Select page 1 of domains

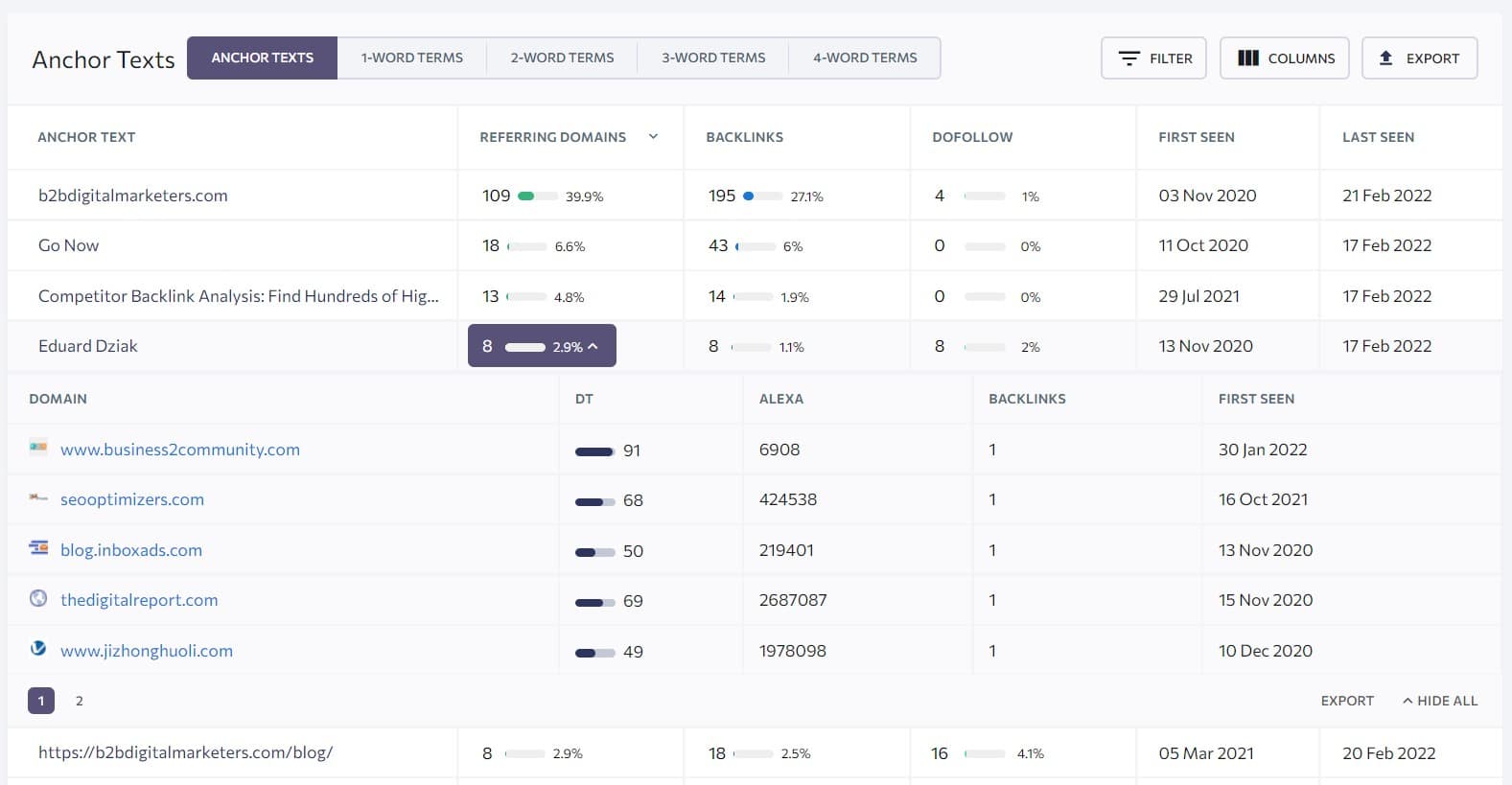tap(41, 701)
